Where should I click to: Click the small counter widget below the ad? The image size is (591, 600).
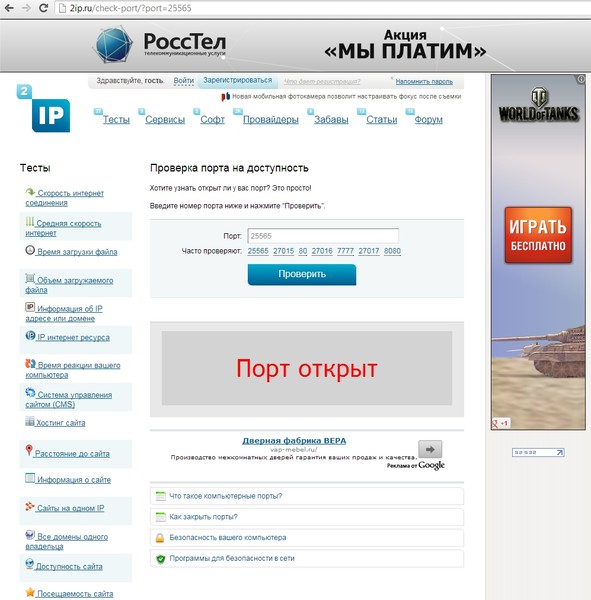538,453
